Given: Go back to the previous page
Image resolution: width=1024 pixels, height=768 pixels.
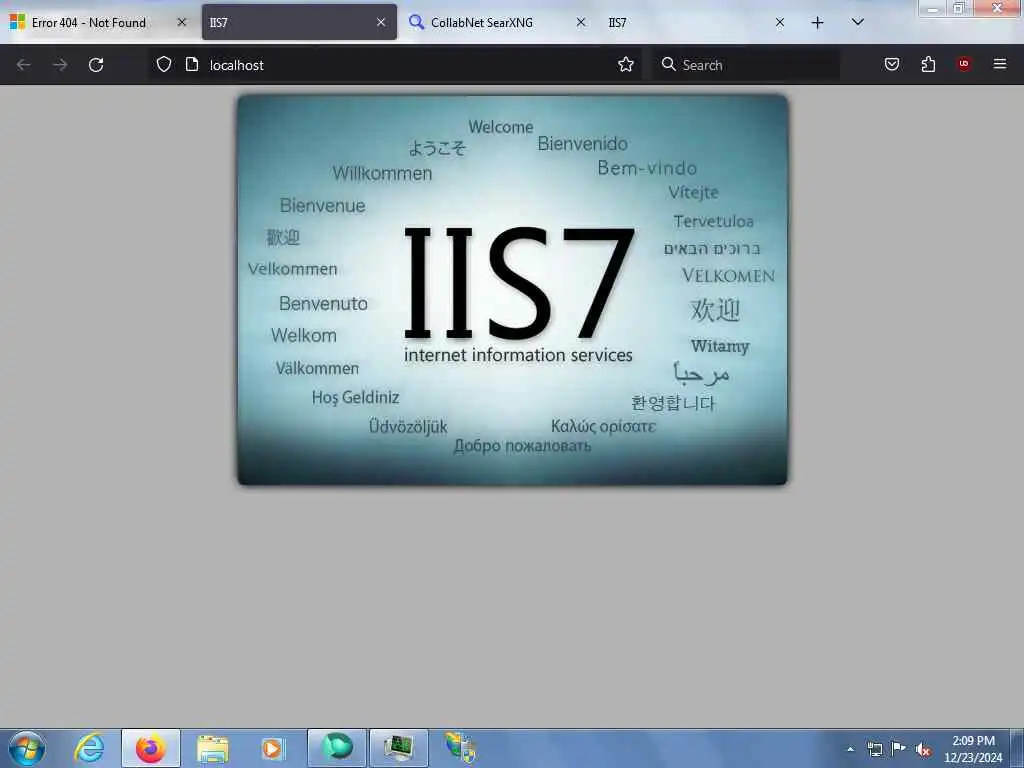Looking at the screenshot, I should [x=24, y=65].
